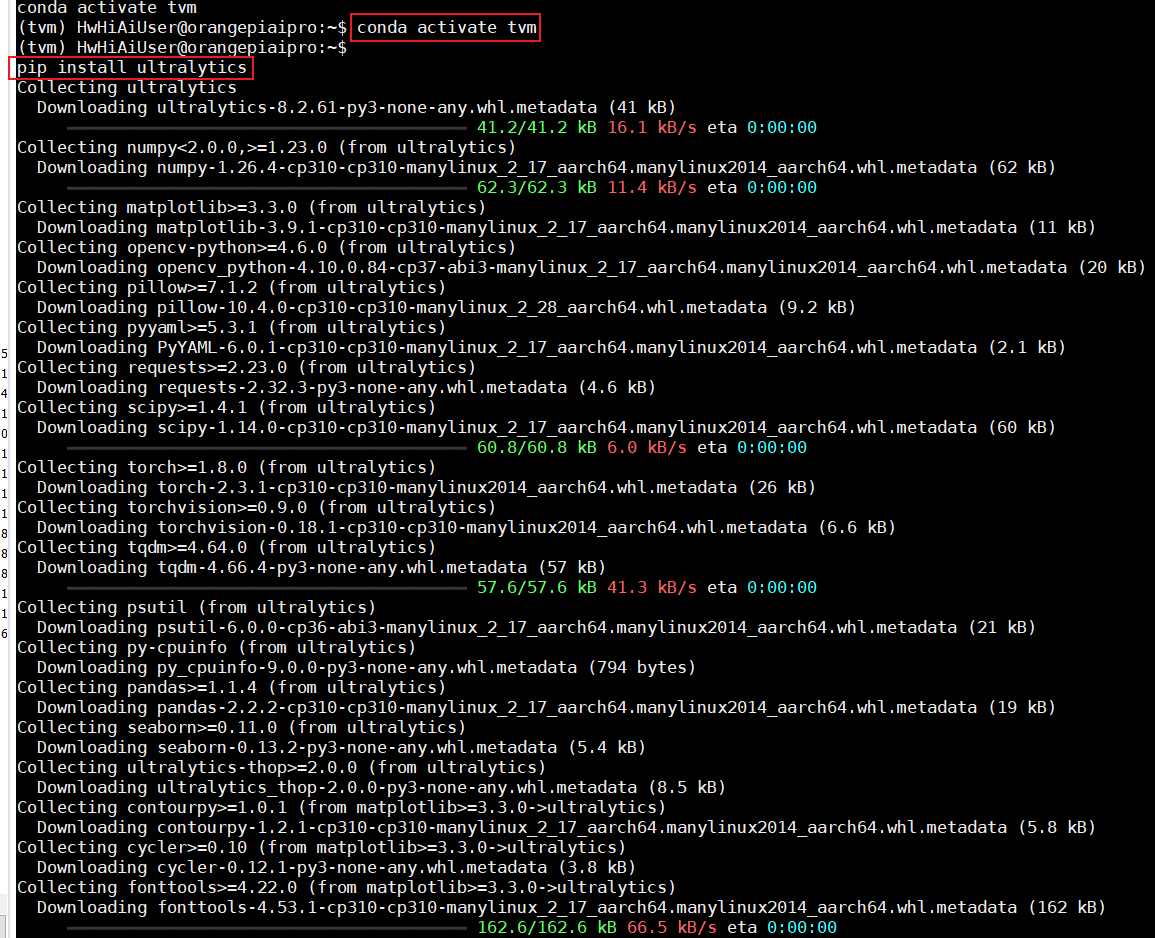This screenshot has width=1155, height=938.
Task: Click the ultralytics-8.2.61 wheel download line
Action: point(357,108)
